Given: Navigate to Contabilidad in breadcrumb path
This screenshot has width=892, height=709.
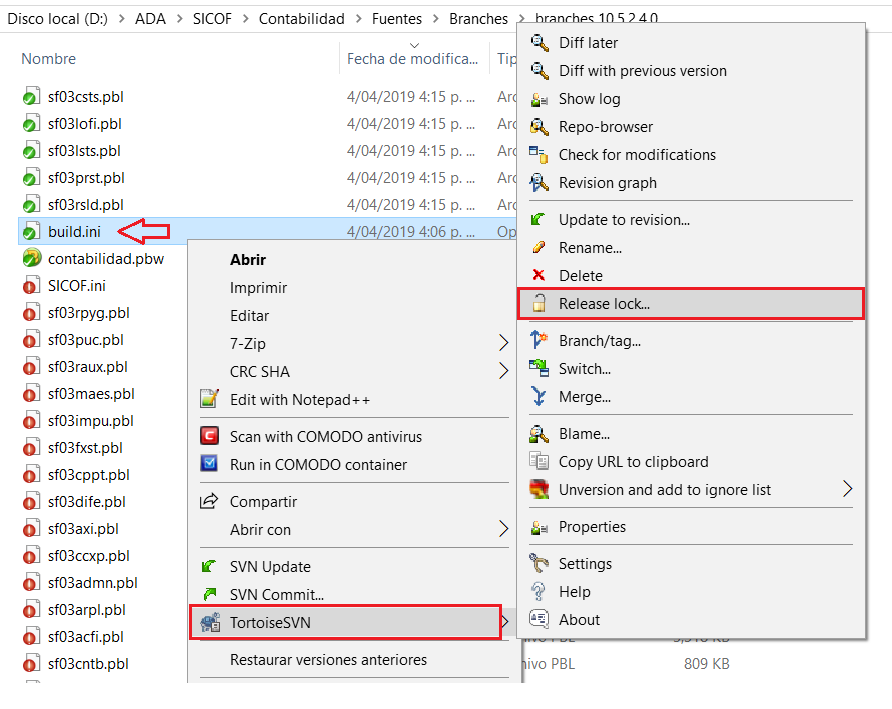Looking at the screenshot, I should click(x=301, y=19).
